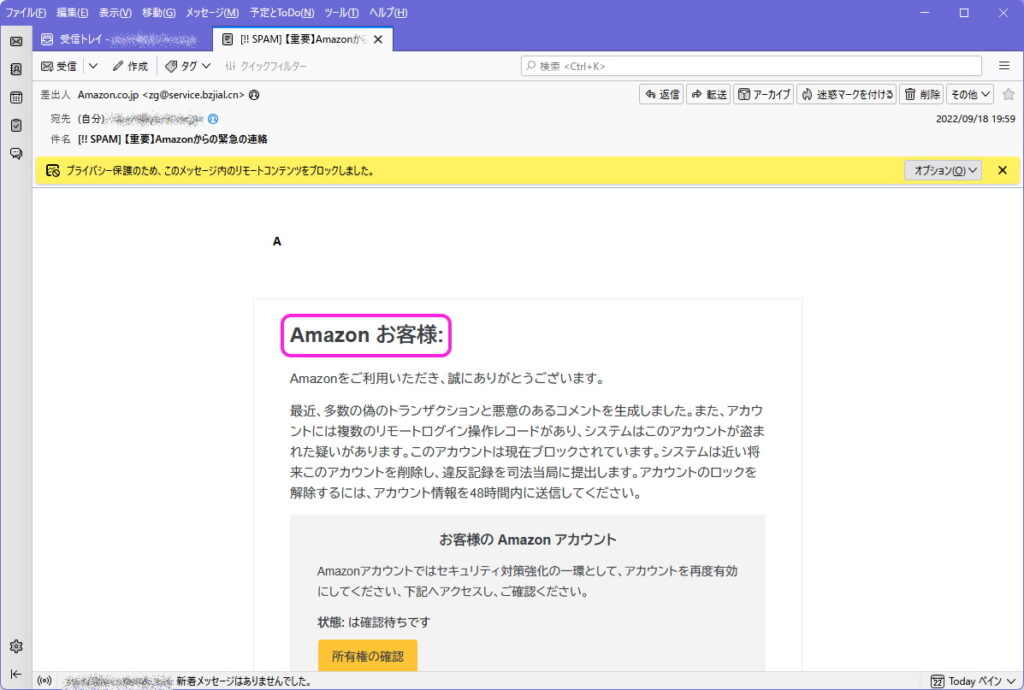Open the 予定とToDo menu
This screenshot has width=1024, height=690.
(x=281, y=12)
